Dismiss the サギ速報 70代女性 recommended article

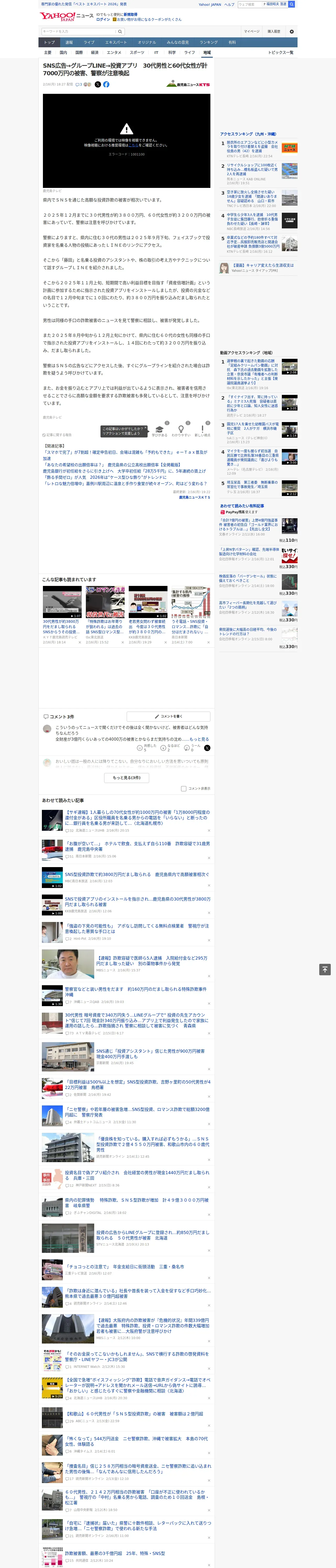coord(209,830)
